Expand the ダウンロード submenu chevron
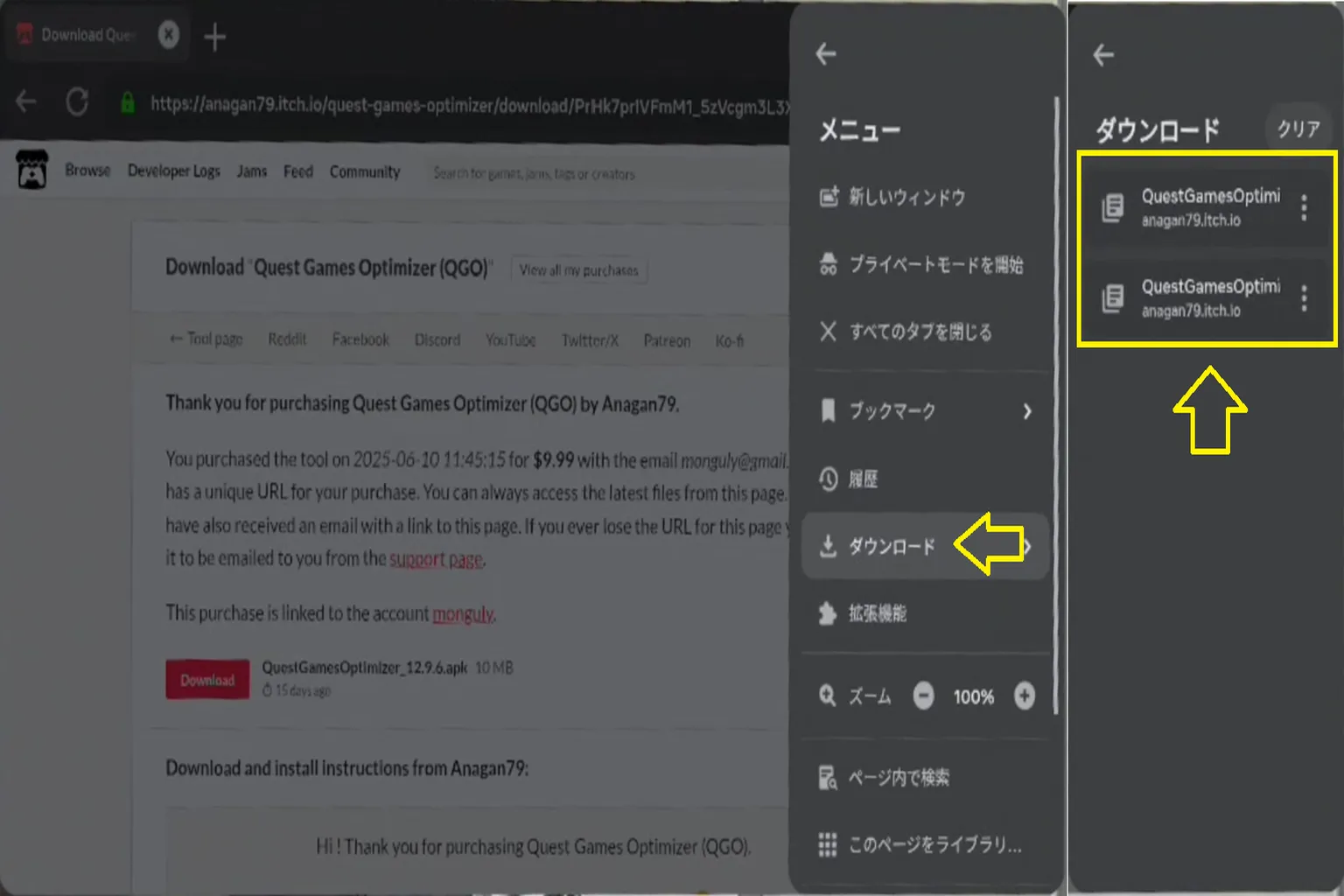Viewport: 1344px width, 896px height. click(1027, 546)
